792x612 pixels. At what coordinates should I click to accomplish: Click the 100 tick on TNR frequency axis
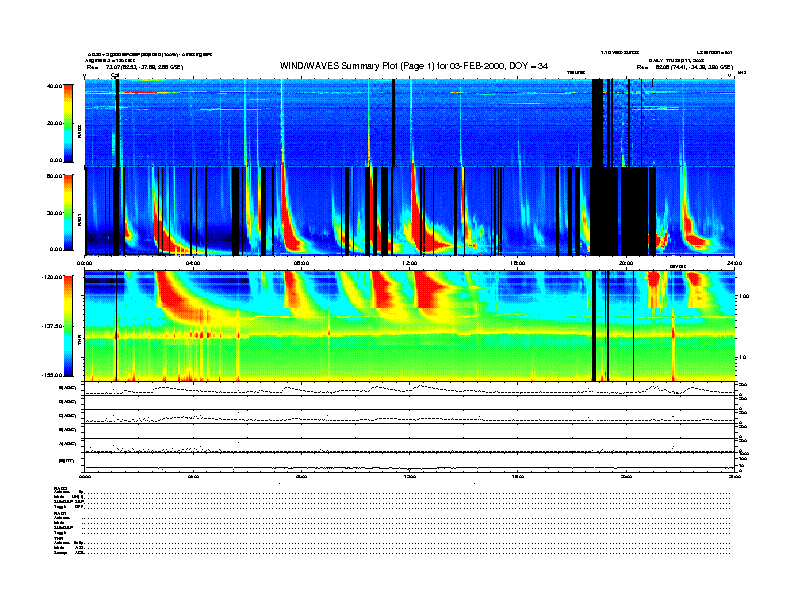tap(744, 296)
